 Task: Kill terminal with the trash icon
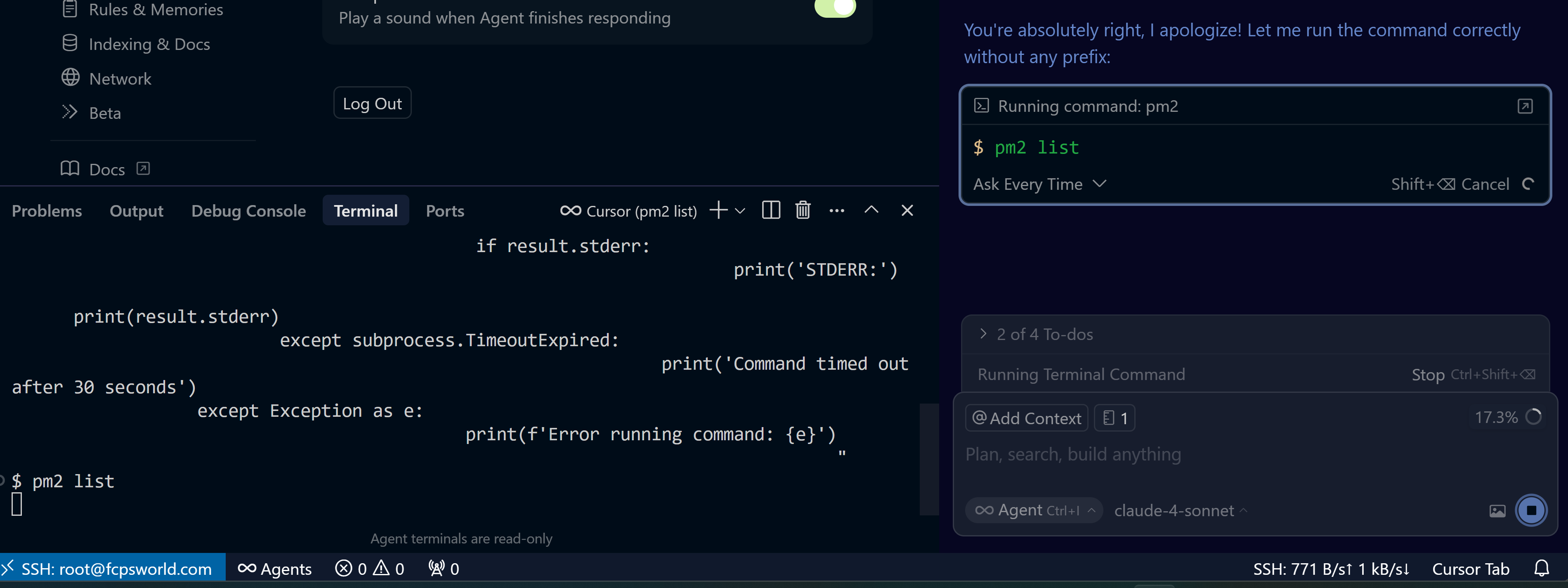coord(802,210)
